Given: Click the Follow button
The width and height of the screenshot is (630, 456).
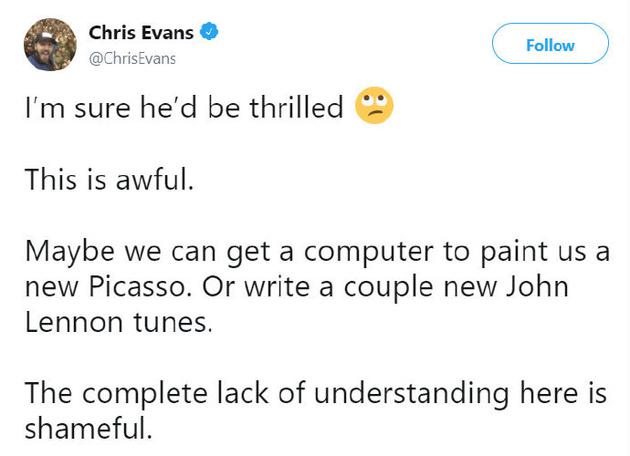Looking at the screenshot, I should point(550,45).
